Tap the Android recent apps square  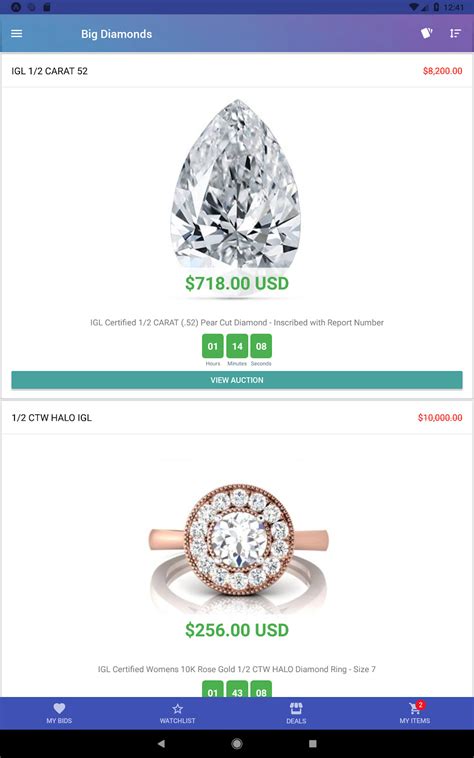click(313, 743)
